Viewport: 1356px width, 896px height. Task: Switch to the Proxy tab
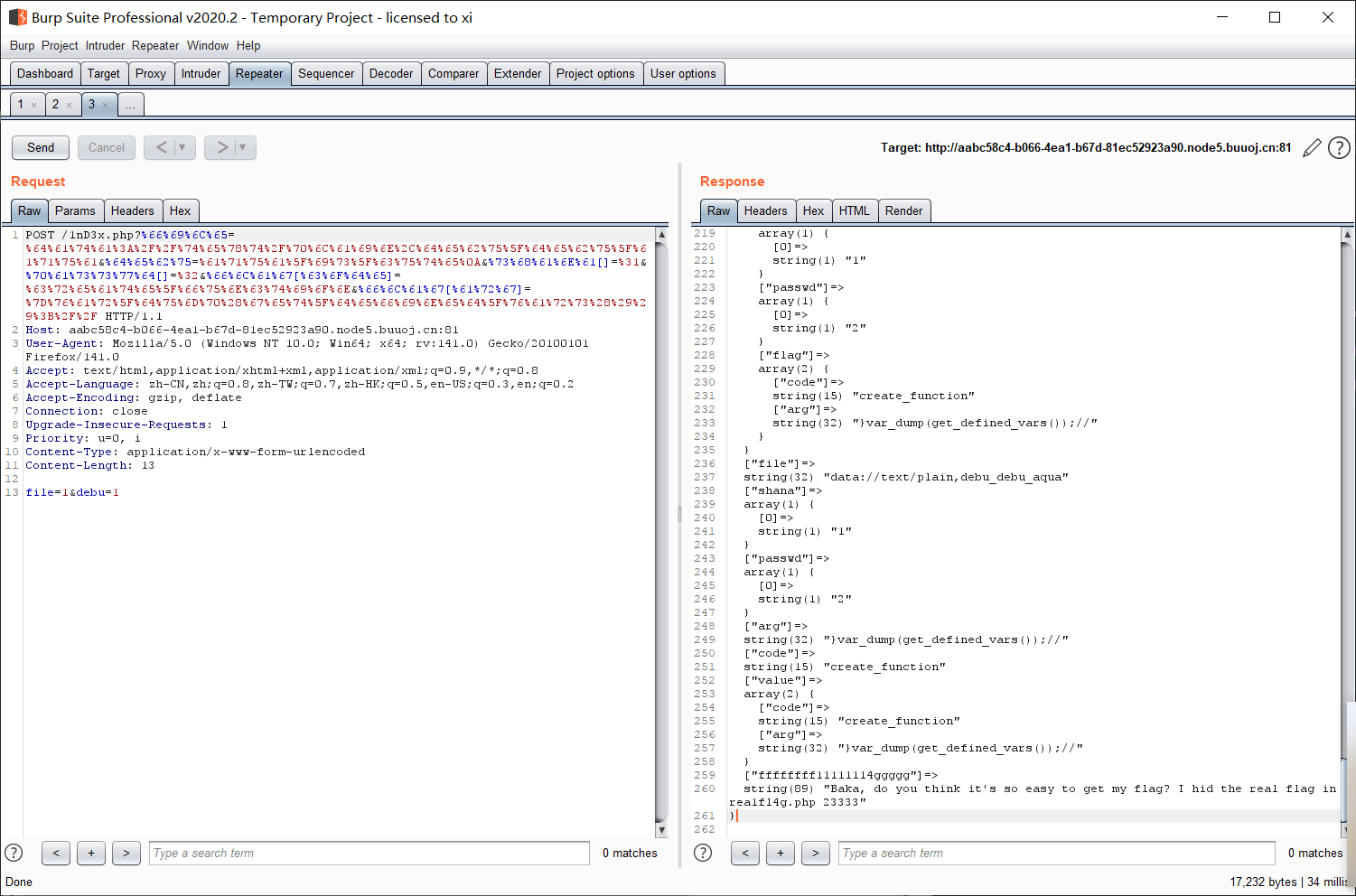pos(151,74)
